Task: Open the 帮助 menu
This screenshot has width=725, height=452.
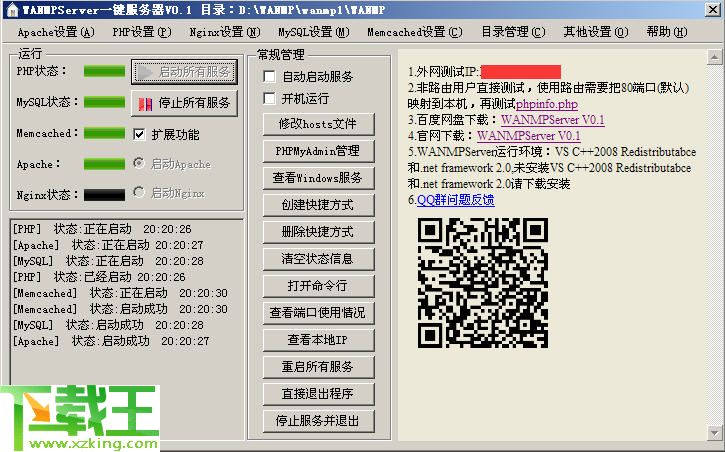Action: click(x=667, y=32)
